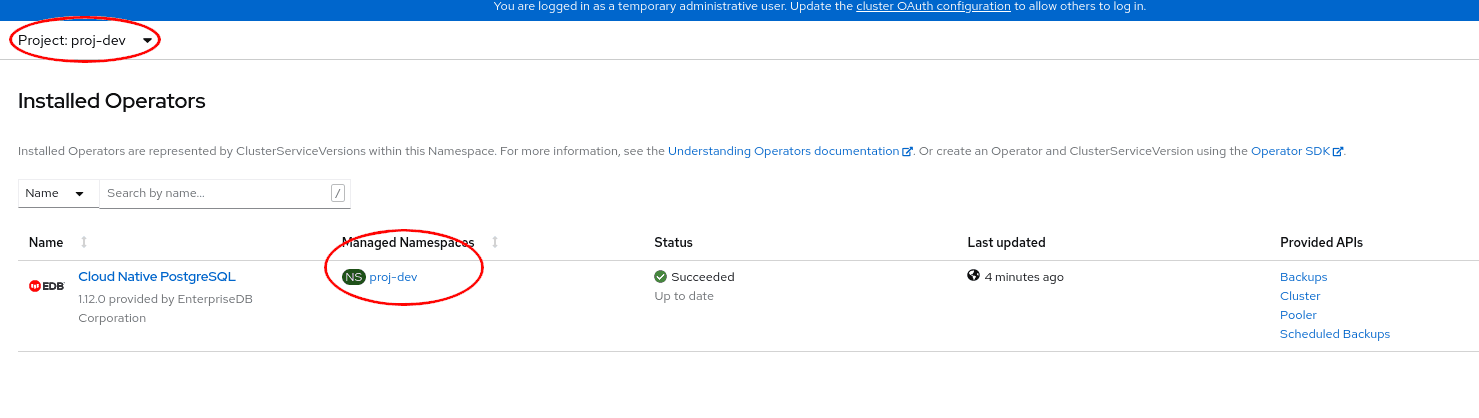Sort by Managed Namespaces column arrows icon
This screenshot has width=1479, height=418.
tap(495, 243)
